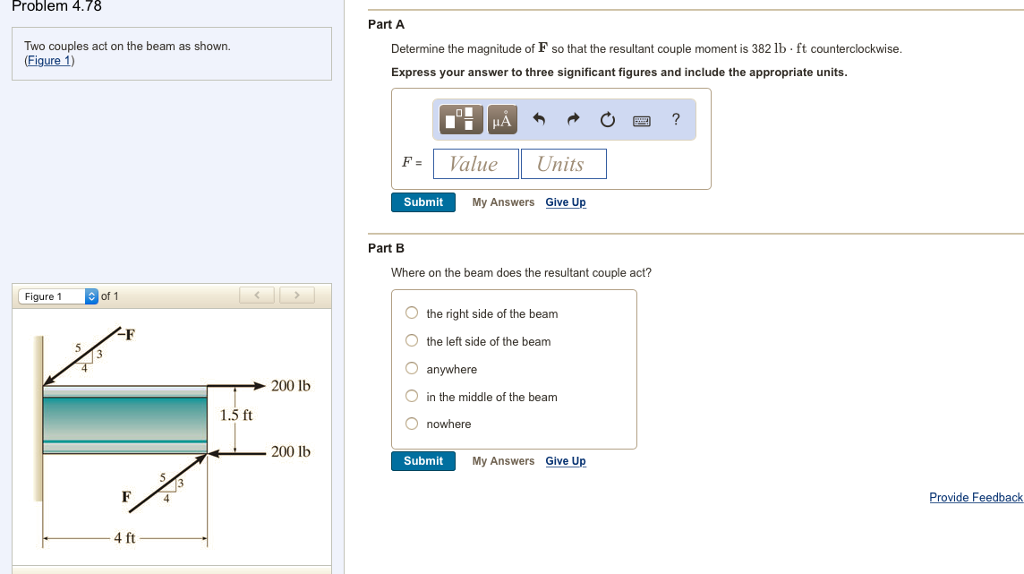Screen dimensions: 1024x574
Task: Give Up on Part B
Action: pyautogui.click(x=566, y=461)
